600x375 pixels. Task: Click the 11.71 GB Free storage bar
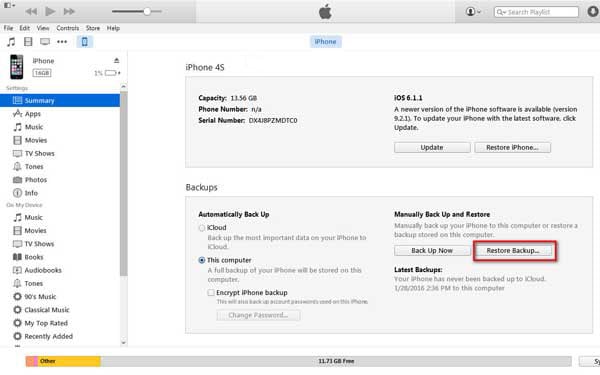336,361
